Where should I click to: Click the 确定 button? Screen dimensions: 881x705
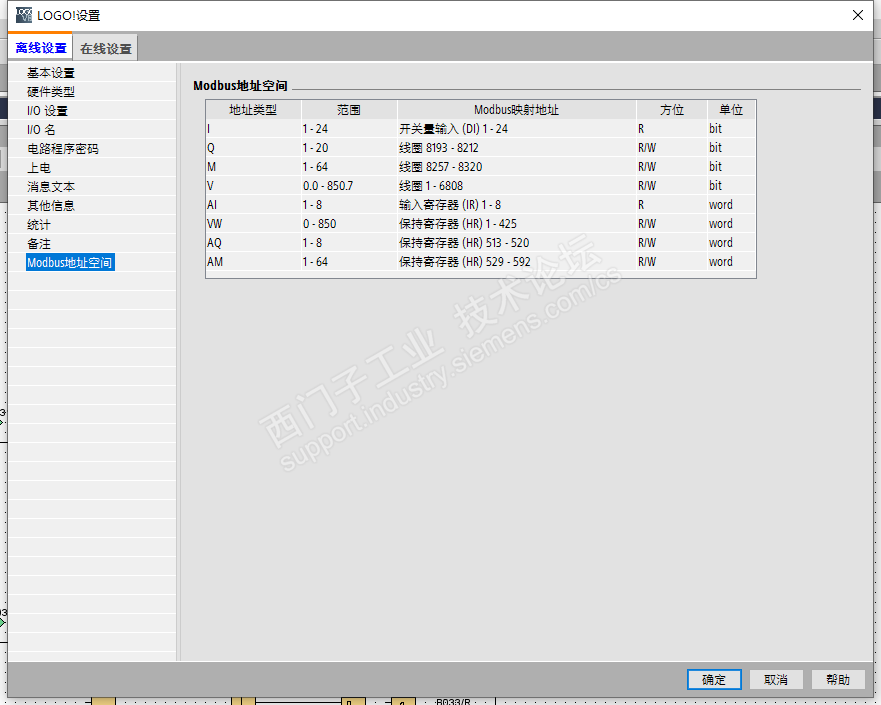pyautogui.click(x=714, y=680)
